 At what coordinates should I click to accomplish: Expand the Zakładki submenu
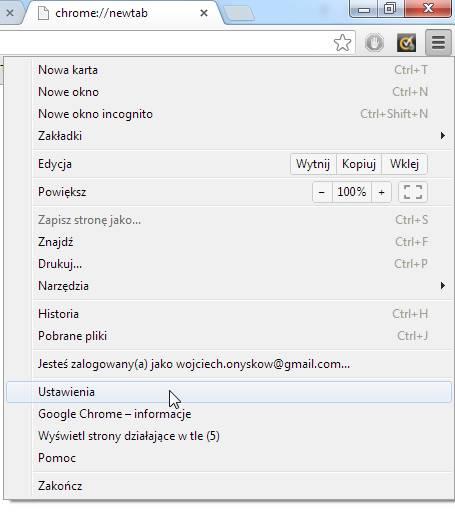pos(229,136)
